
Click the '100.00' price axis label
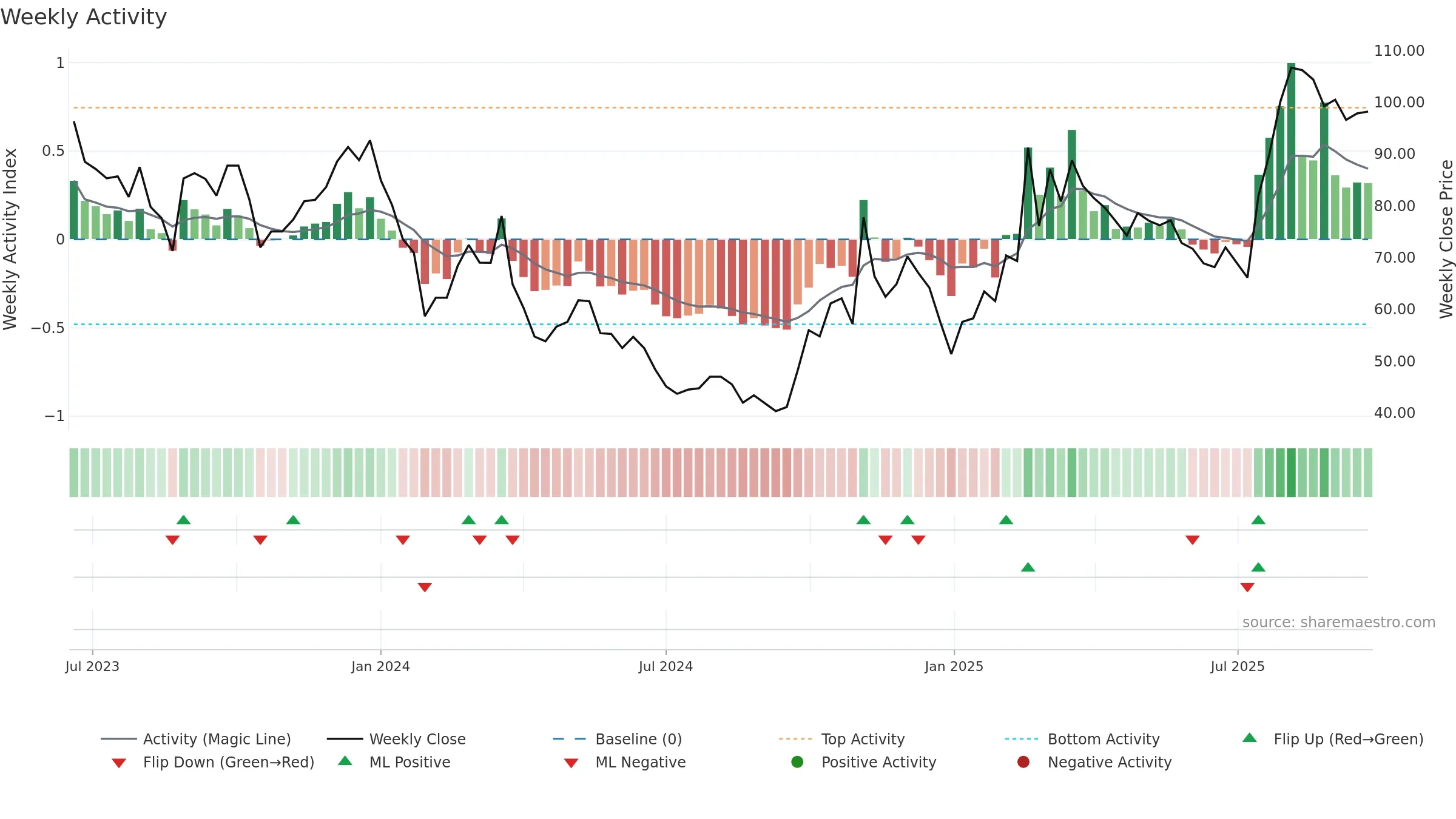[1399, 102]
